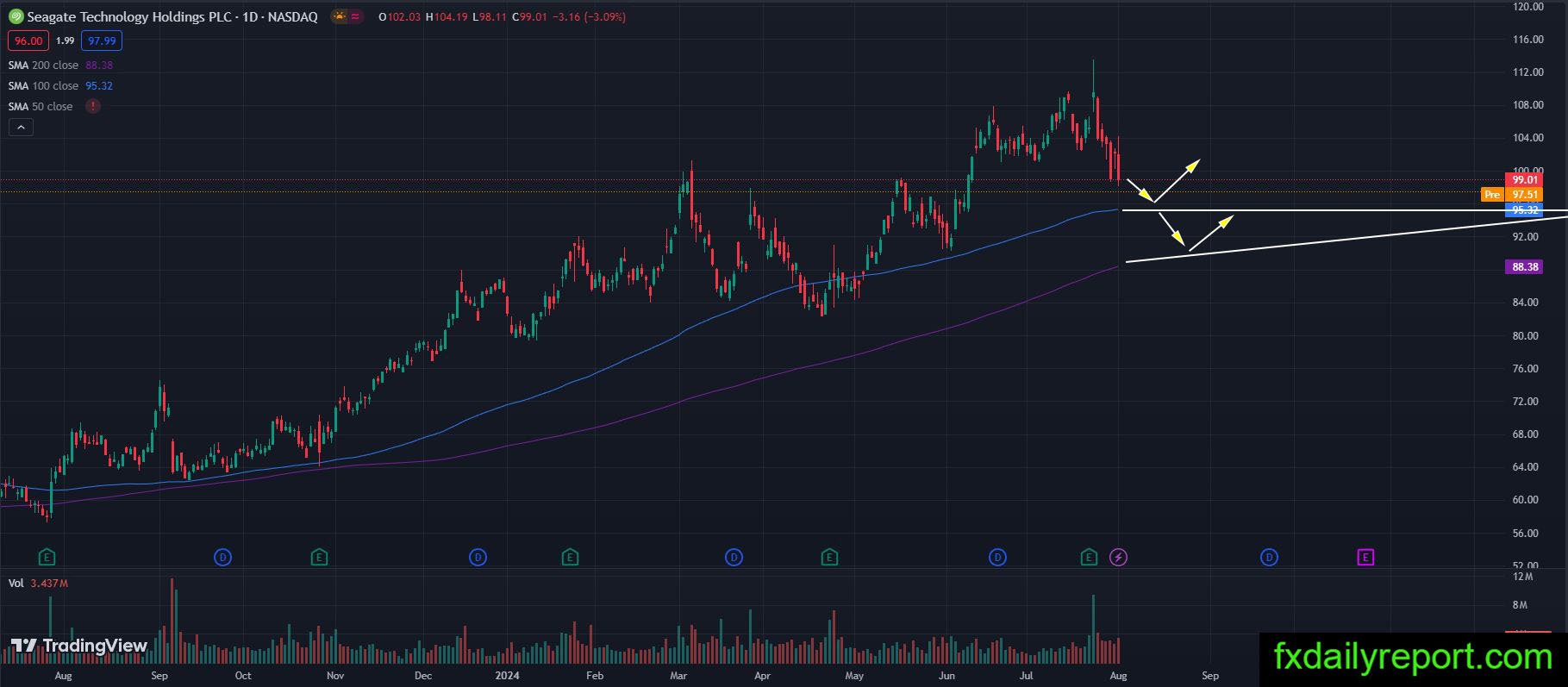The height and width of the screenshot is (687, 1568).
Task: Open the dividend marker between Mar and Apr
Action: point(734,557)
